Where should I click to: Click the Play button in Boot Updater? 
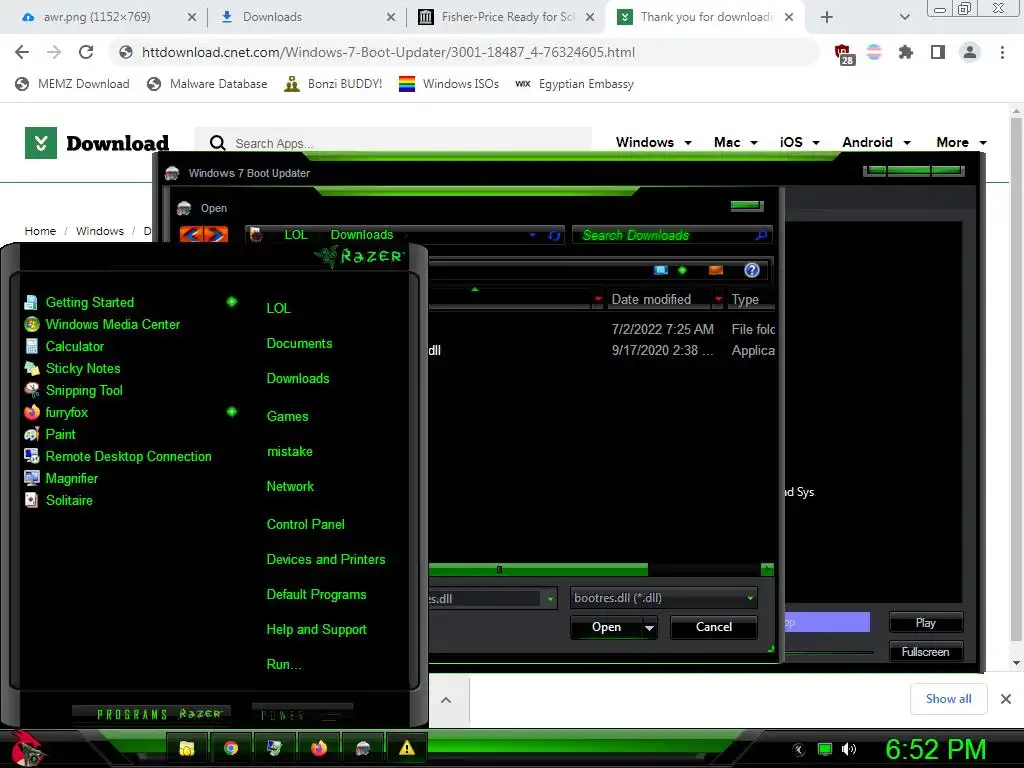[x=925, y=623]
